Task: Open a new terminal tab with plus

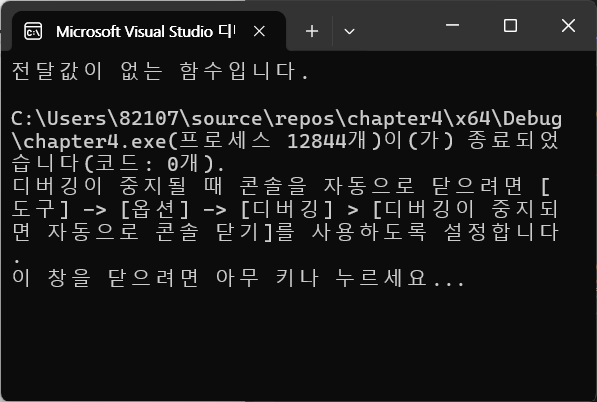Action: point(312,31)
